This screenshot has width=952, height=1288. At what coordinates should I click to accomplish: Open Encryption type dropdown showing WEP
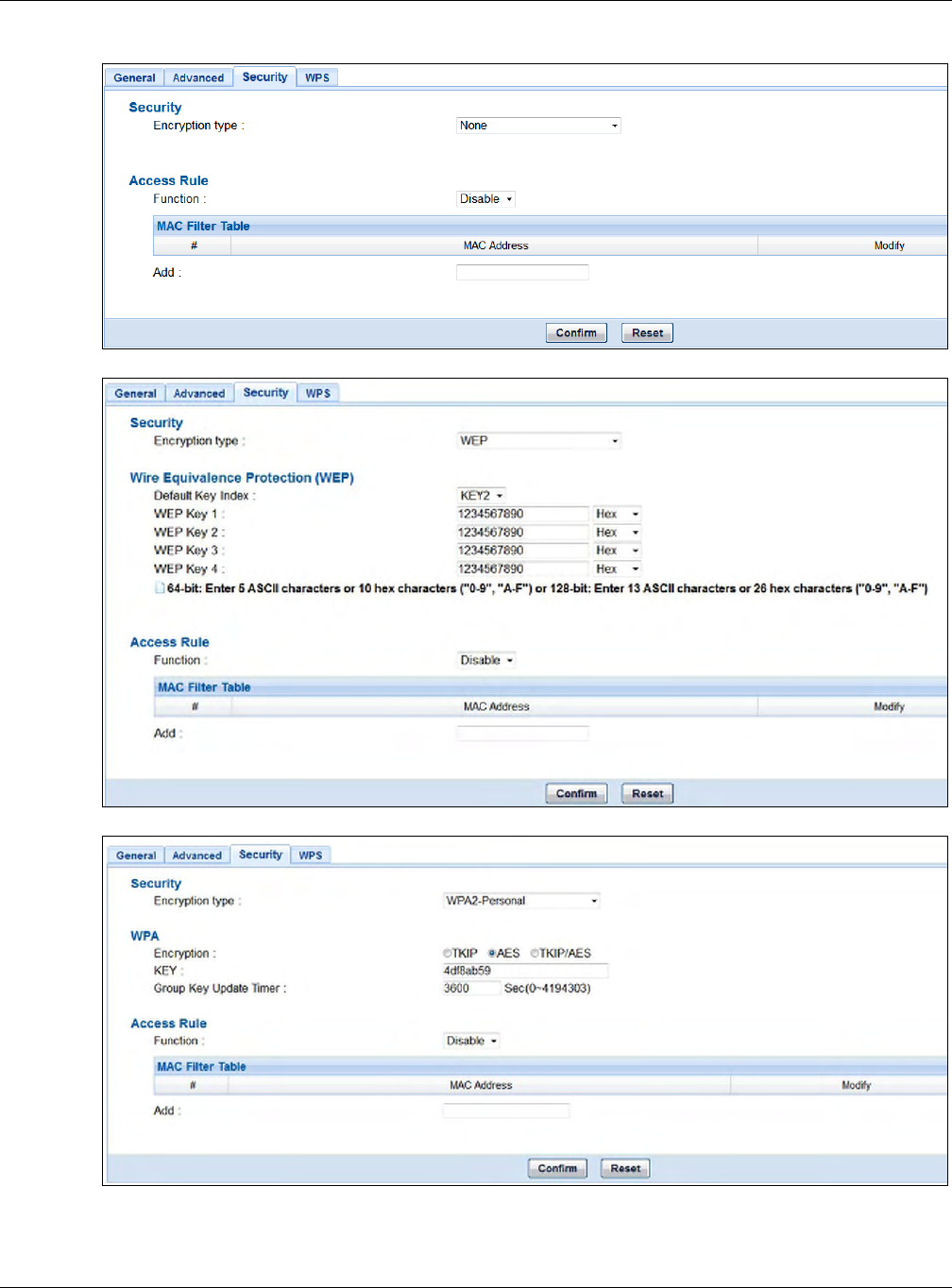coord(538,441)
